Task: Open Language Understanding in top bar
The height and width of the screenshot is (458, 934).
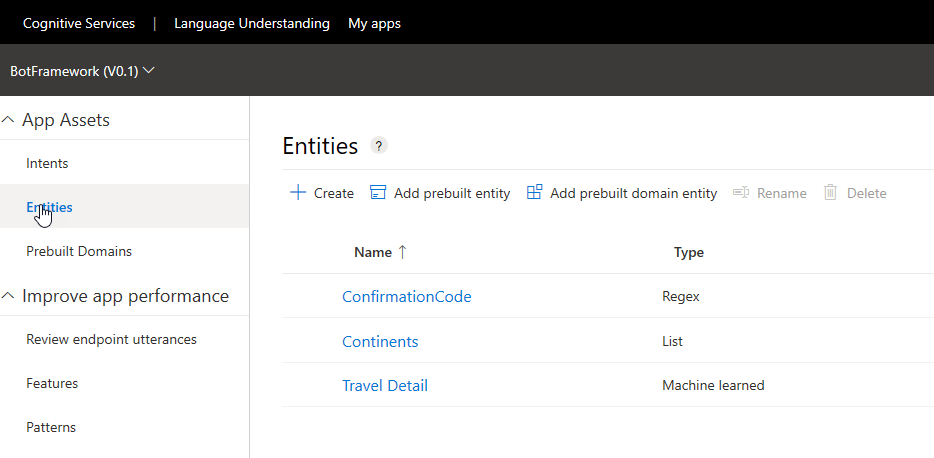Action: [x=252, y=23]
